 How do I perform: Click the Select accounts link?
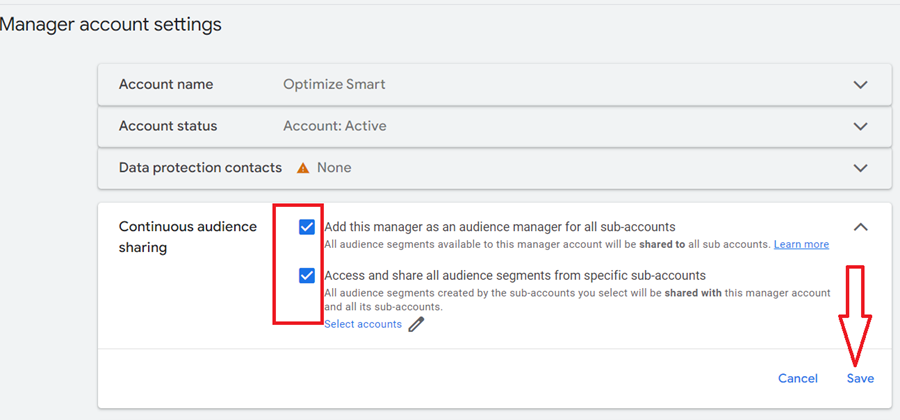(363, 324)
